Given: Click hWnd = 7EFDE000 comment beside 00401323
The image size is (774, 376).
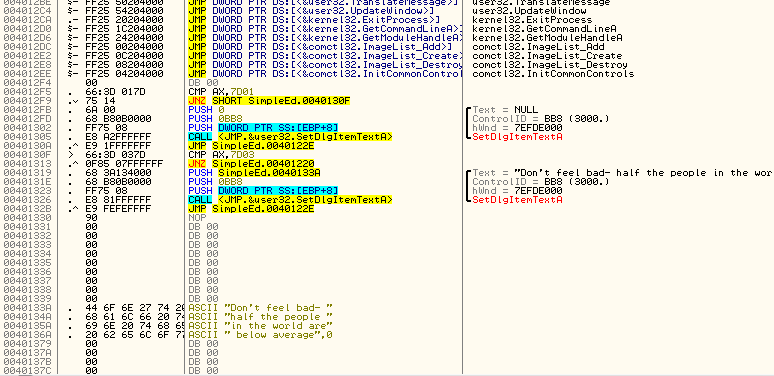Looking at the screenshot, I should (x=517, y=190).
